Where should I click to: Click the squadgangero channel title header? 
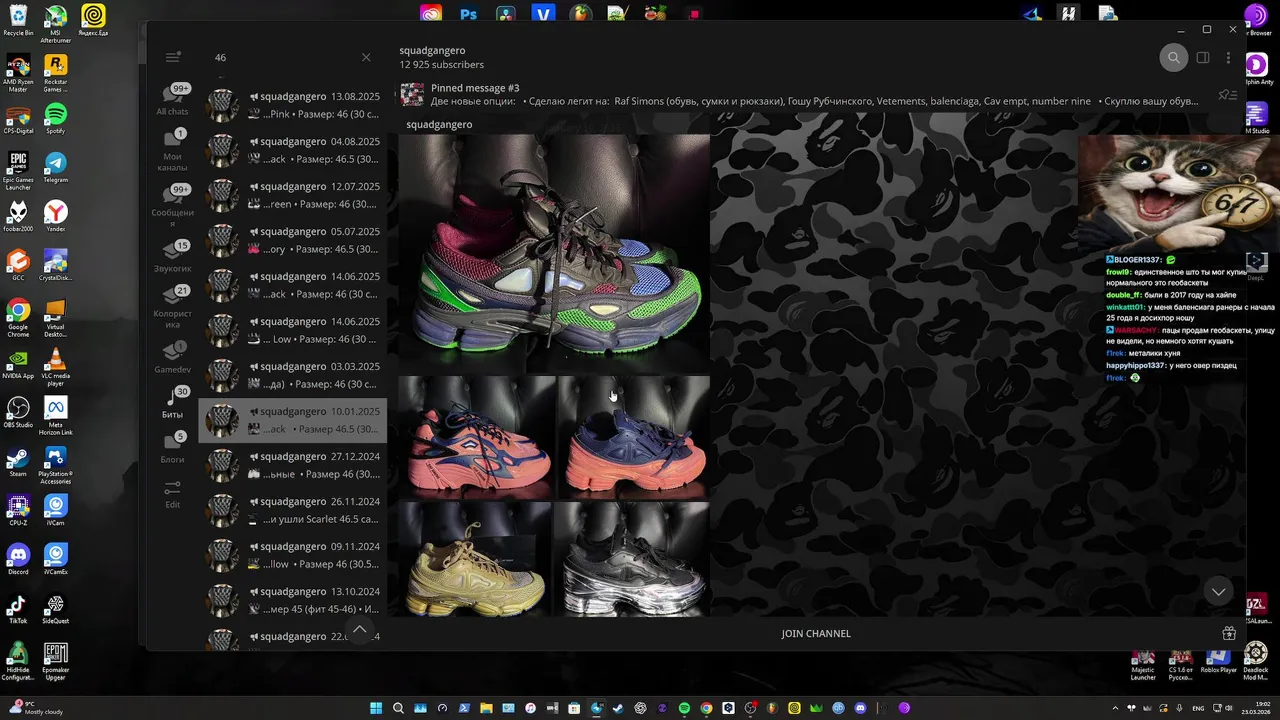tap(432, 50)
